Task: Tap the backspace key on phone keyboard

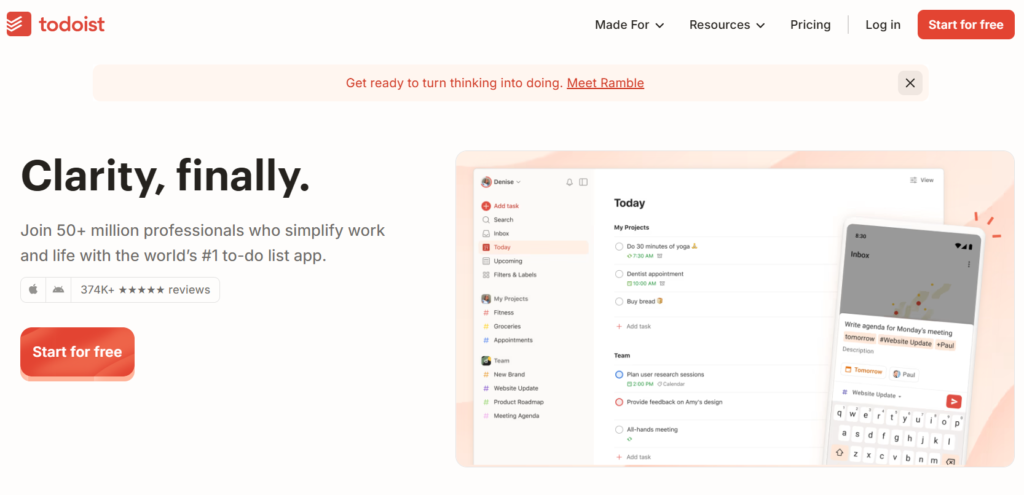Action: [x=950, y=462]
